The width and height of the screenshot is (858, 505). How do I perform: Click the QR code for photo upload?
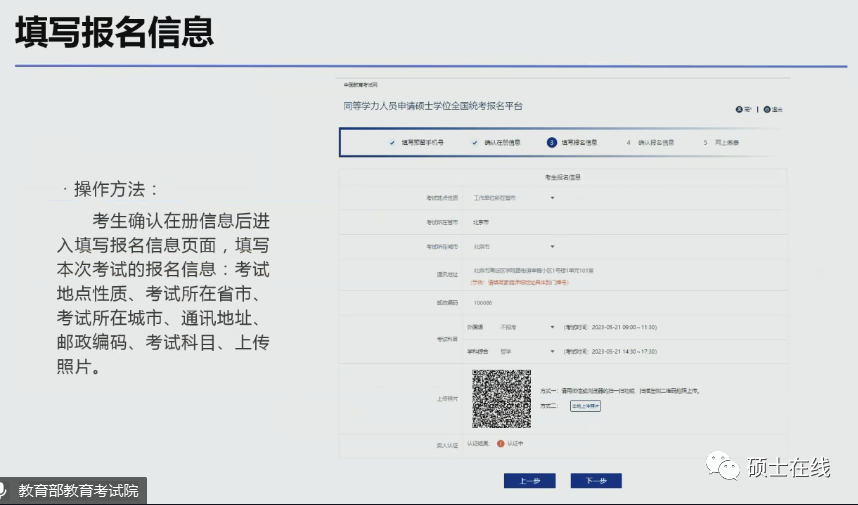point(501,398)
